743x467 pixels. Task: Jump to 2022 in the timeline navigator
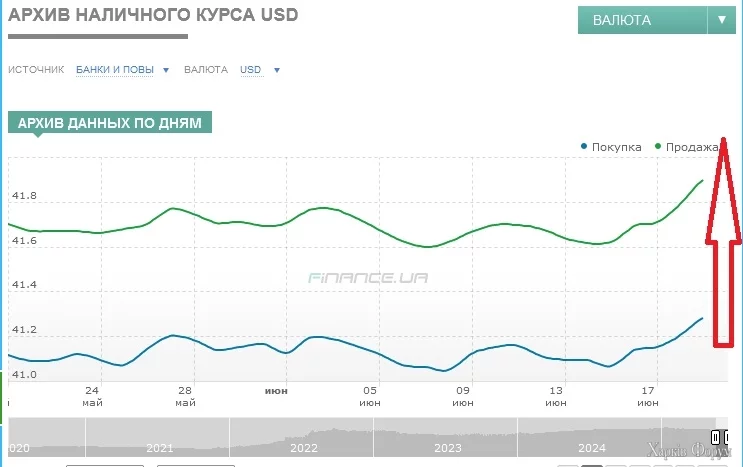pyautogui.click(x=303, y=448)
